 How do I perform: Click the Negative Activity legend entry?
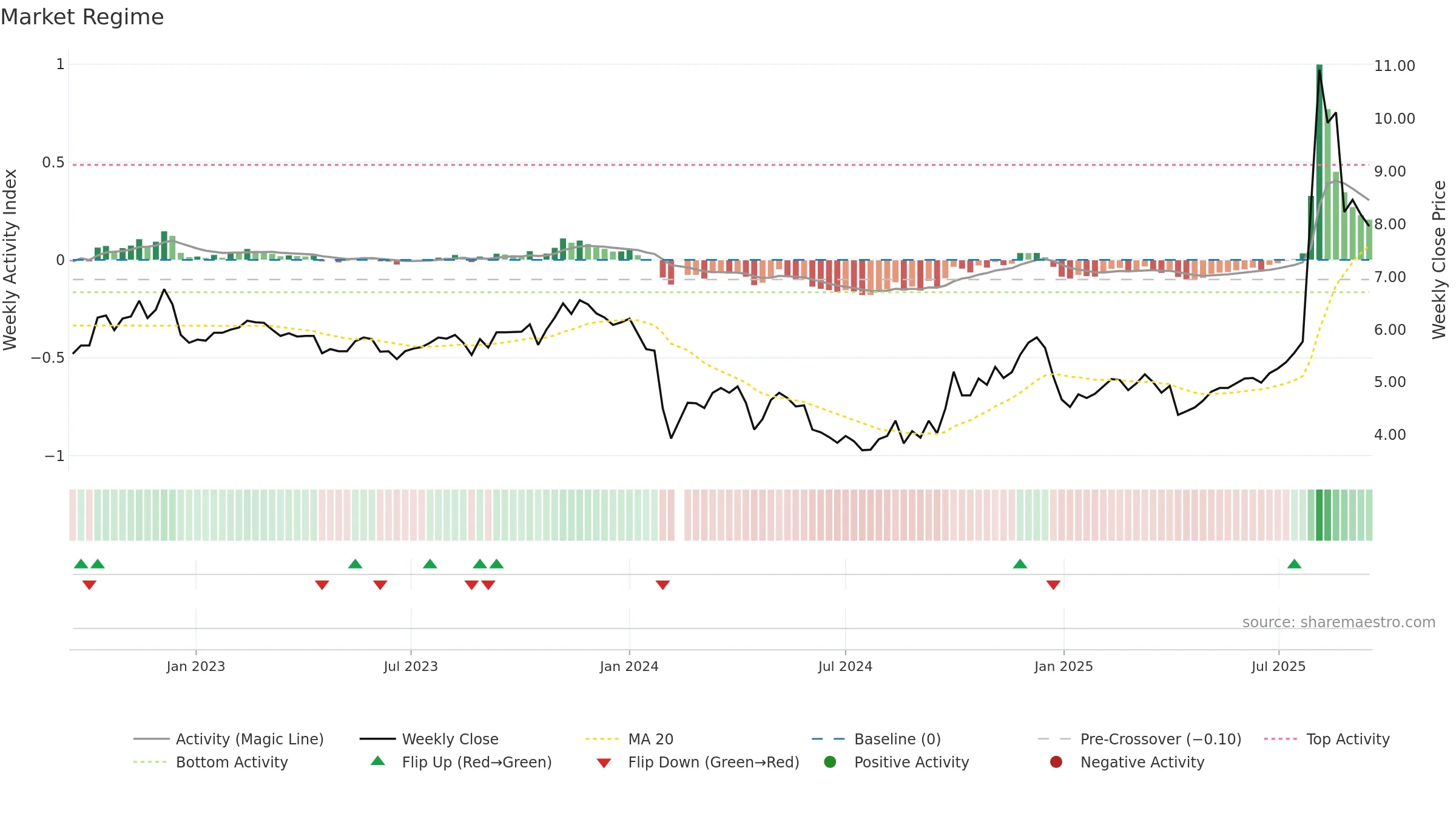1127,762
